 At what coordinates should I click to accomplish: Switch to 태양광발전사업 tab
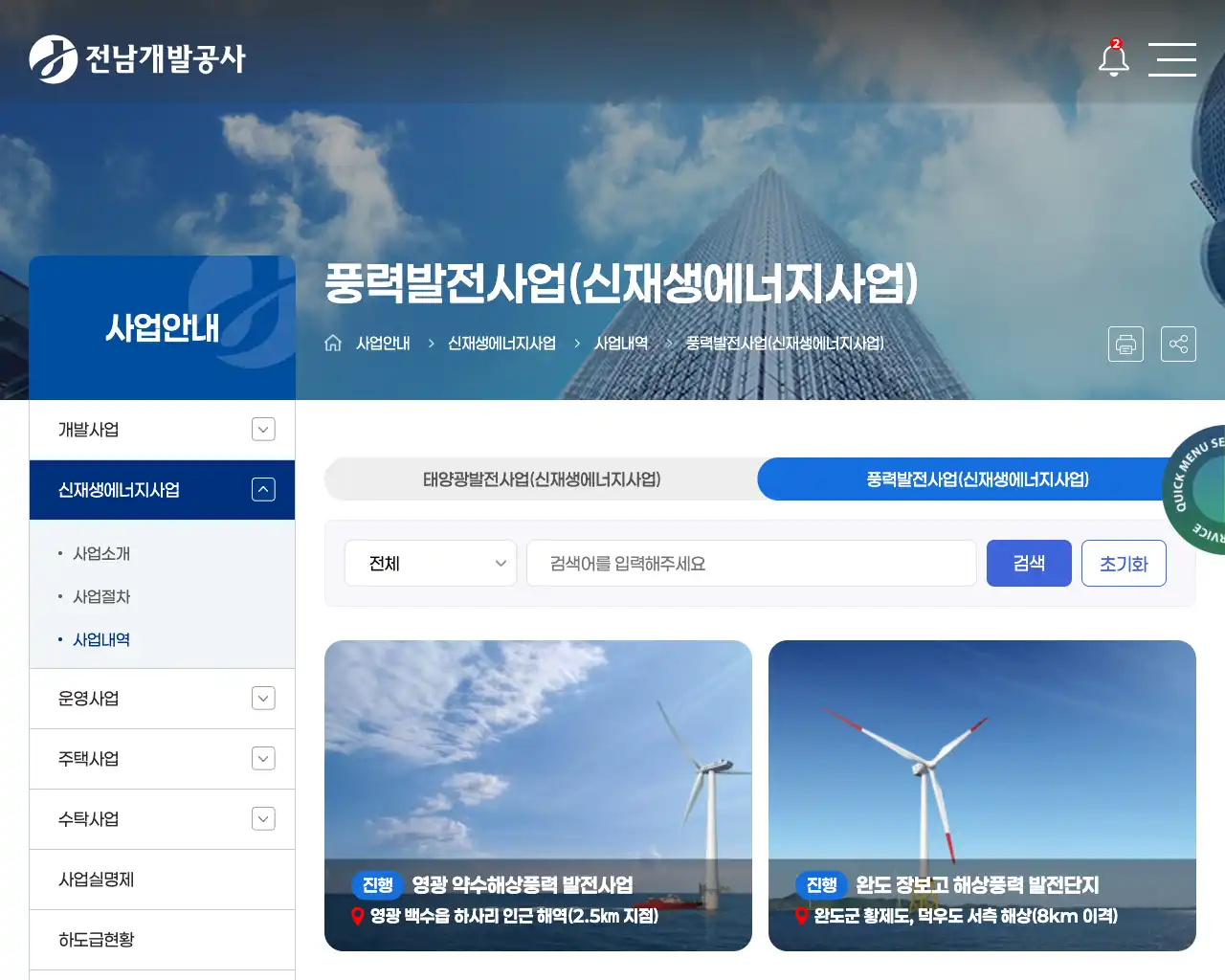click(x=542, y=479)
